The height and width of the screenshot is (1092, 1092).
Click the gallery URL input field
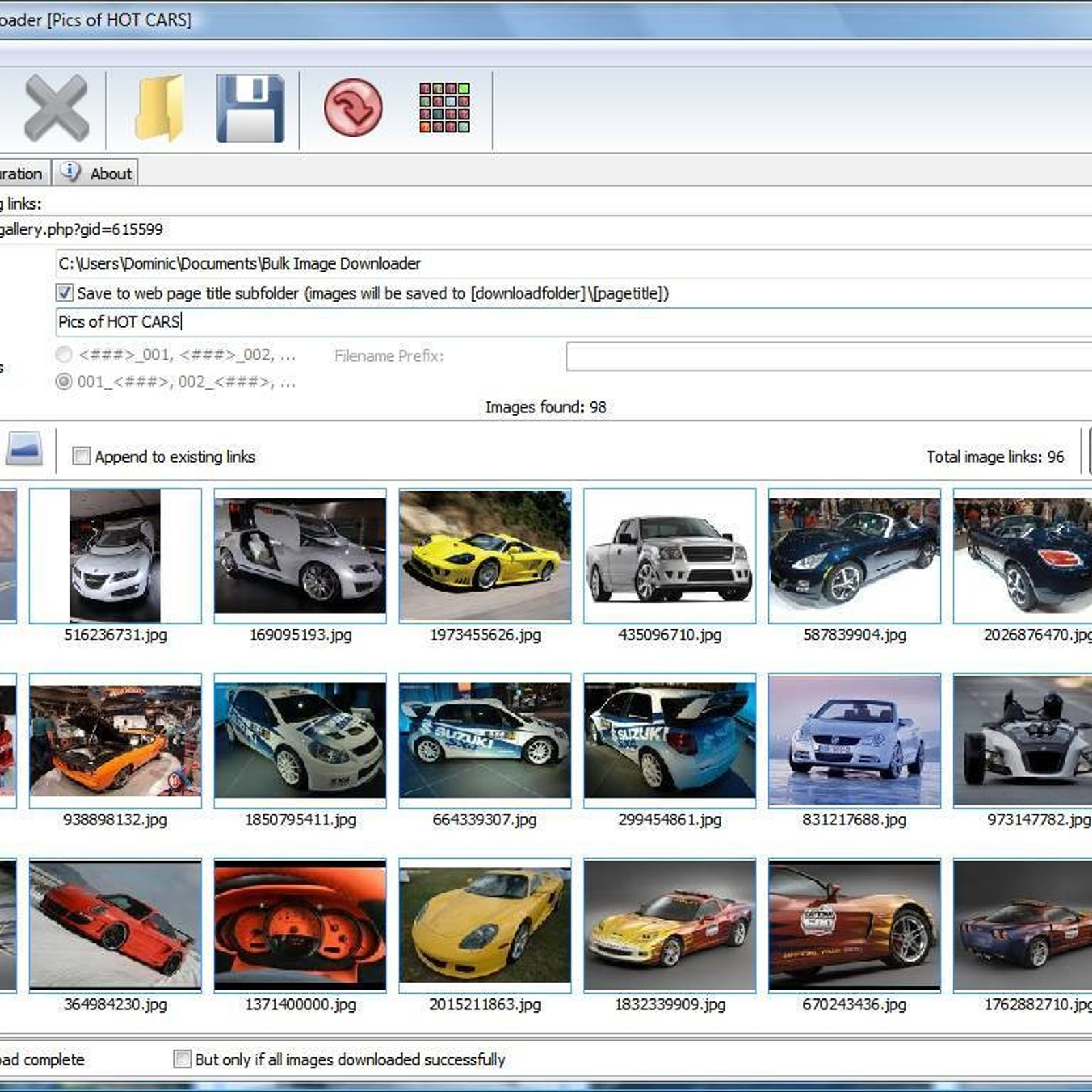click(546, 229)
